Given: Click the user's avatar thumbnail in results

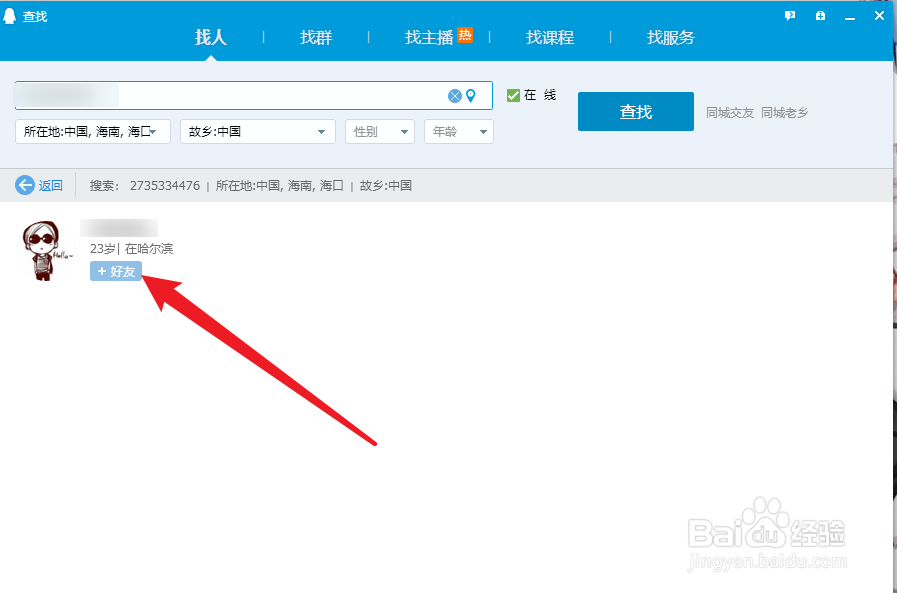Looking at the screenshot, I should [x=44, y=250].
